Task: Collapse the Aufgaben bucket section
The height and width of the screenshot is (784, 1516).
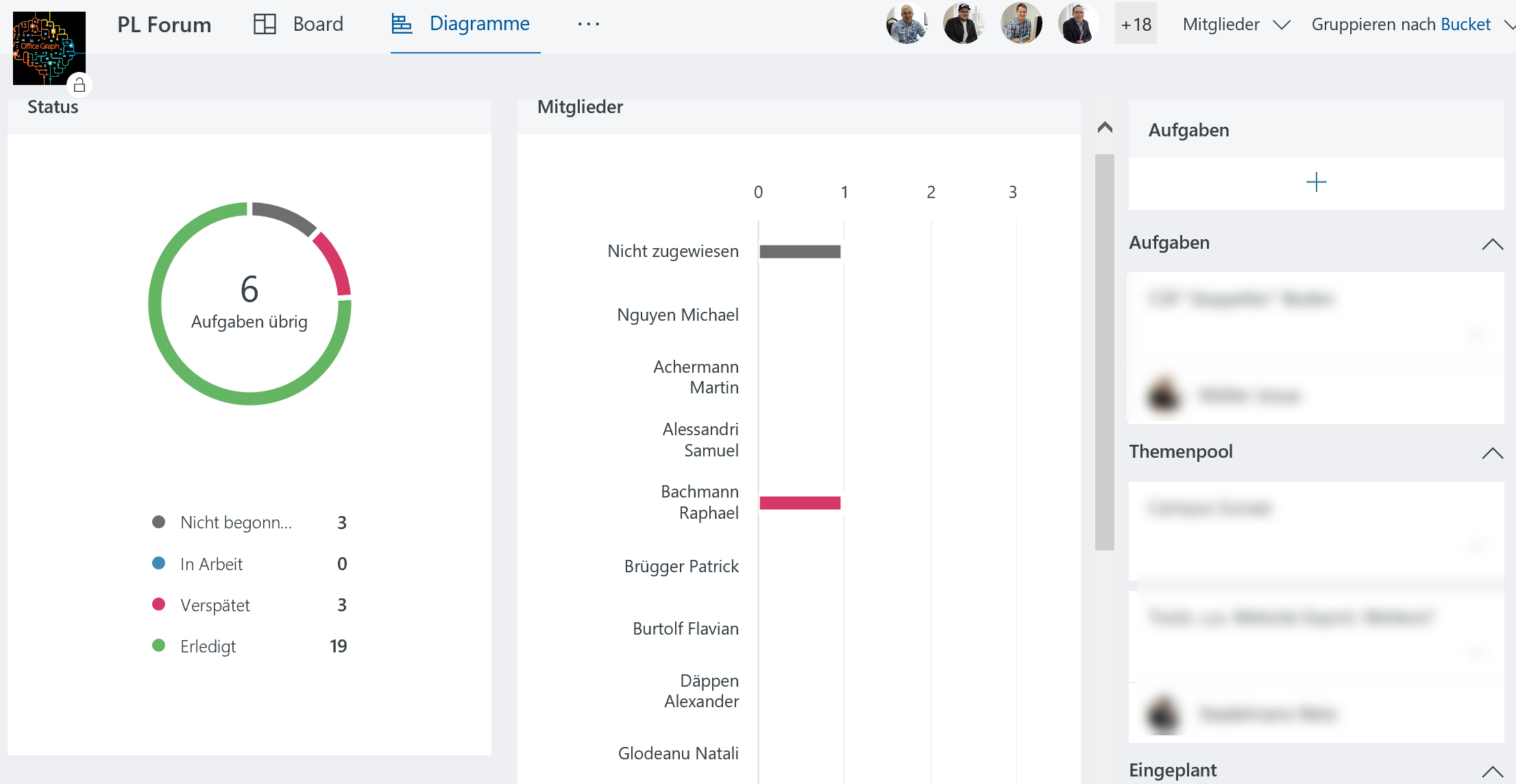Action: click(x=1492, y=244)
